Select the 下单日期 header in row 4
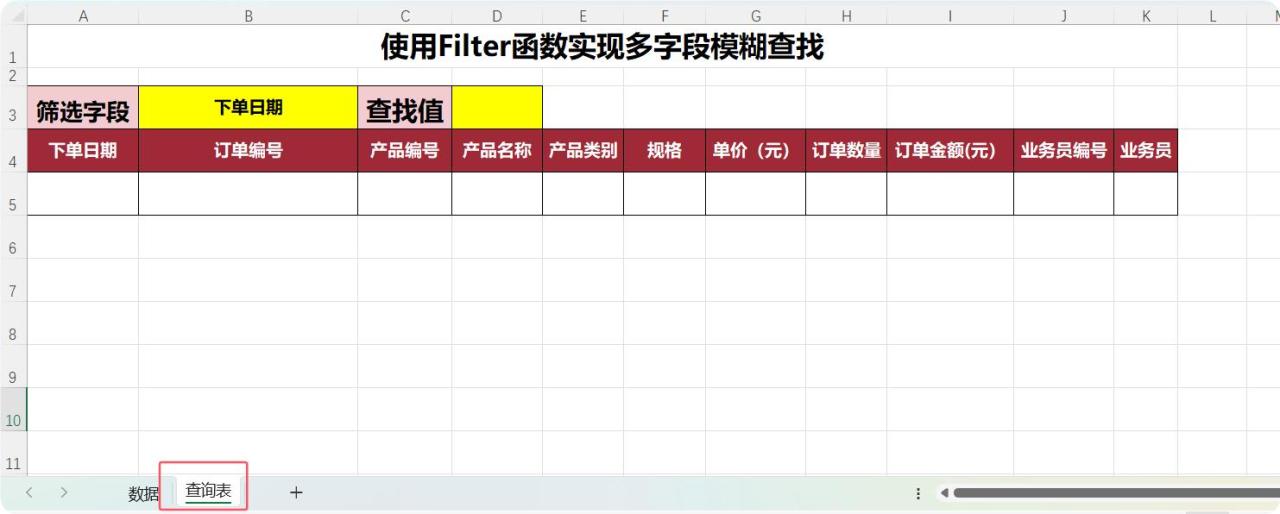The height and width of the screenshot is (514, 1280). pos(83,151)
